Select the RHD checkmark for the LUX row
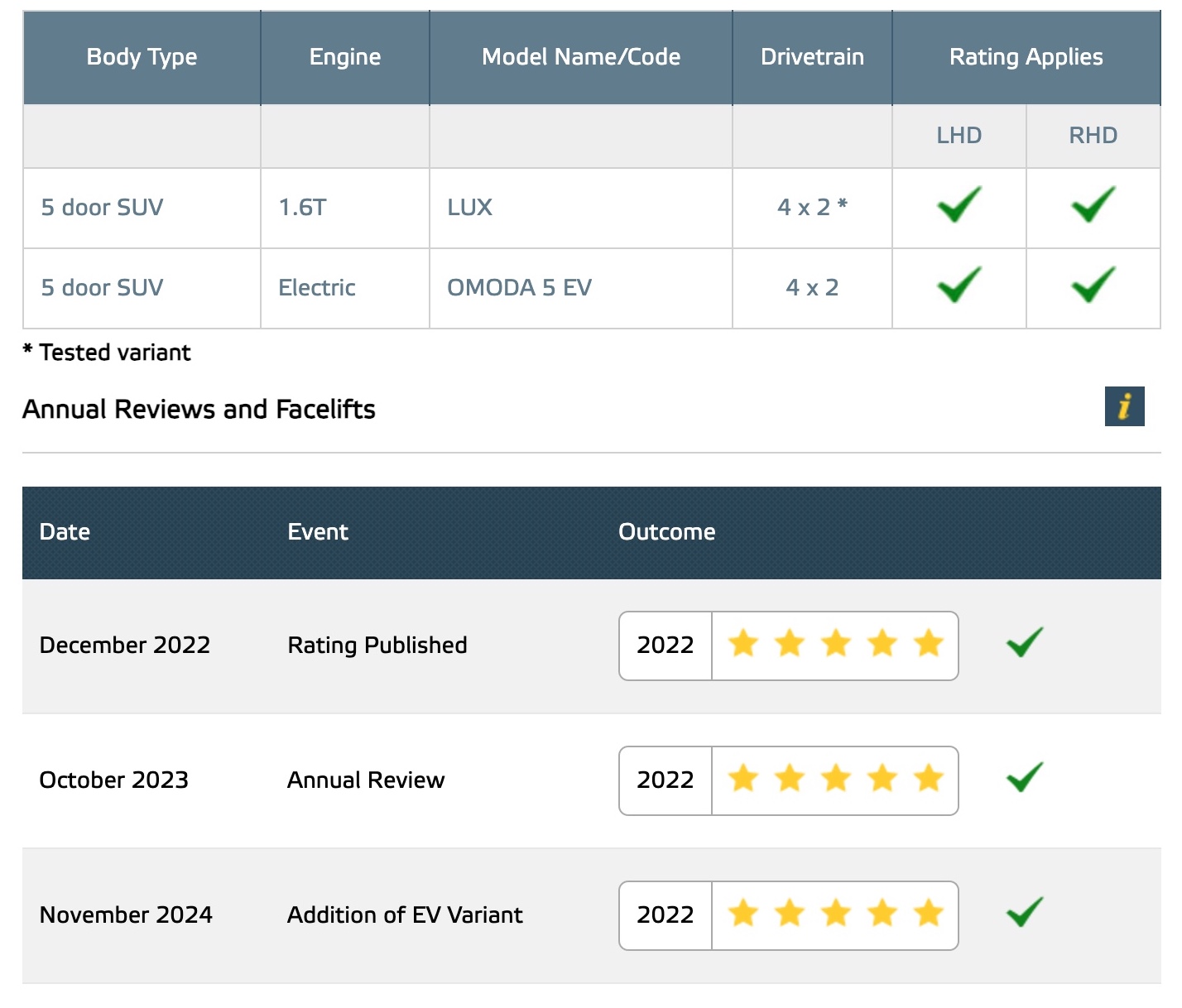The height and width of the screenshot is (1008, 1182). pyautogui.click(x=1093, y=204)
